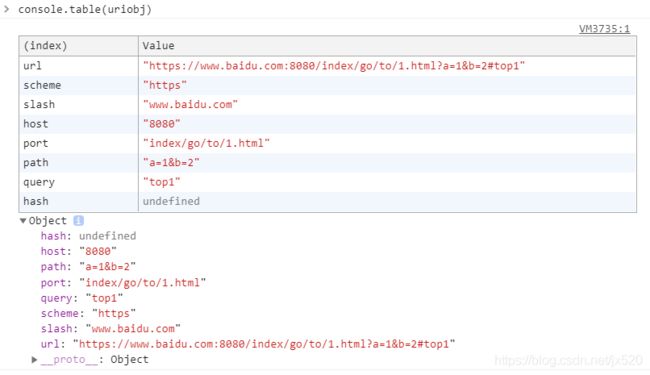This screenshot has height=375, width=650.
Task: Select the path: "a=1&b=2" object property
Action: tap(88, 266)
